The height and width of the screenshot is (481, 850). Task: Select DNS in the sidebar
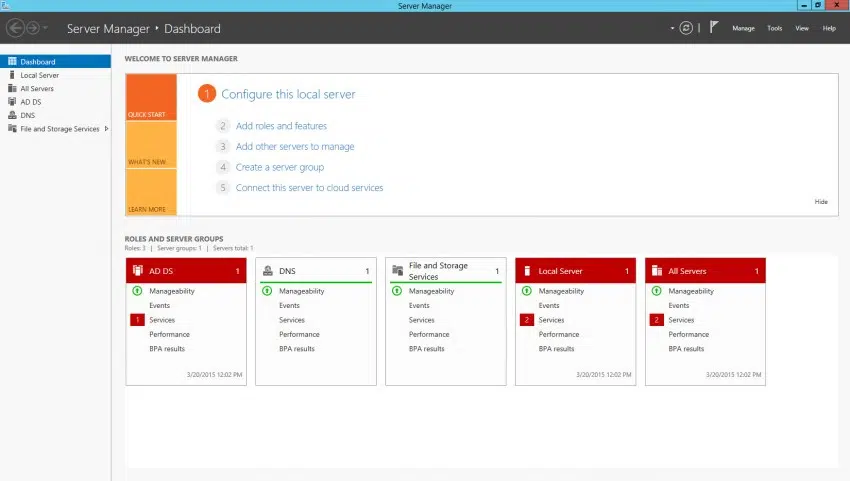[x=55, y=115]
